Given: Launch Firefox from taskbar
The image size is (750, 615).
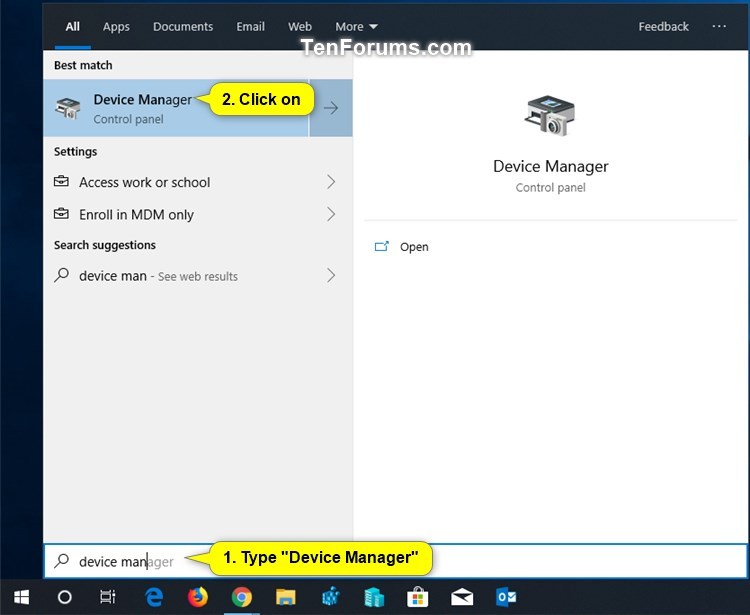Looking at the screenshot, I should click(198, 597).
